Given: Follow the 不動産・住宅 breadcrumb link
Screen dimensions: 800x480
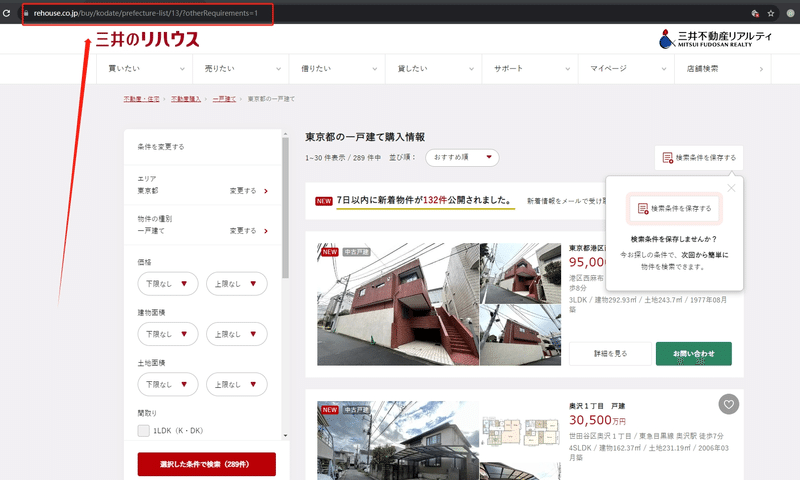Looking at the screenshot, I should point(141,99).
